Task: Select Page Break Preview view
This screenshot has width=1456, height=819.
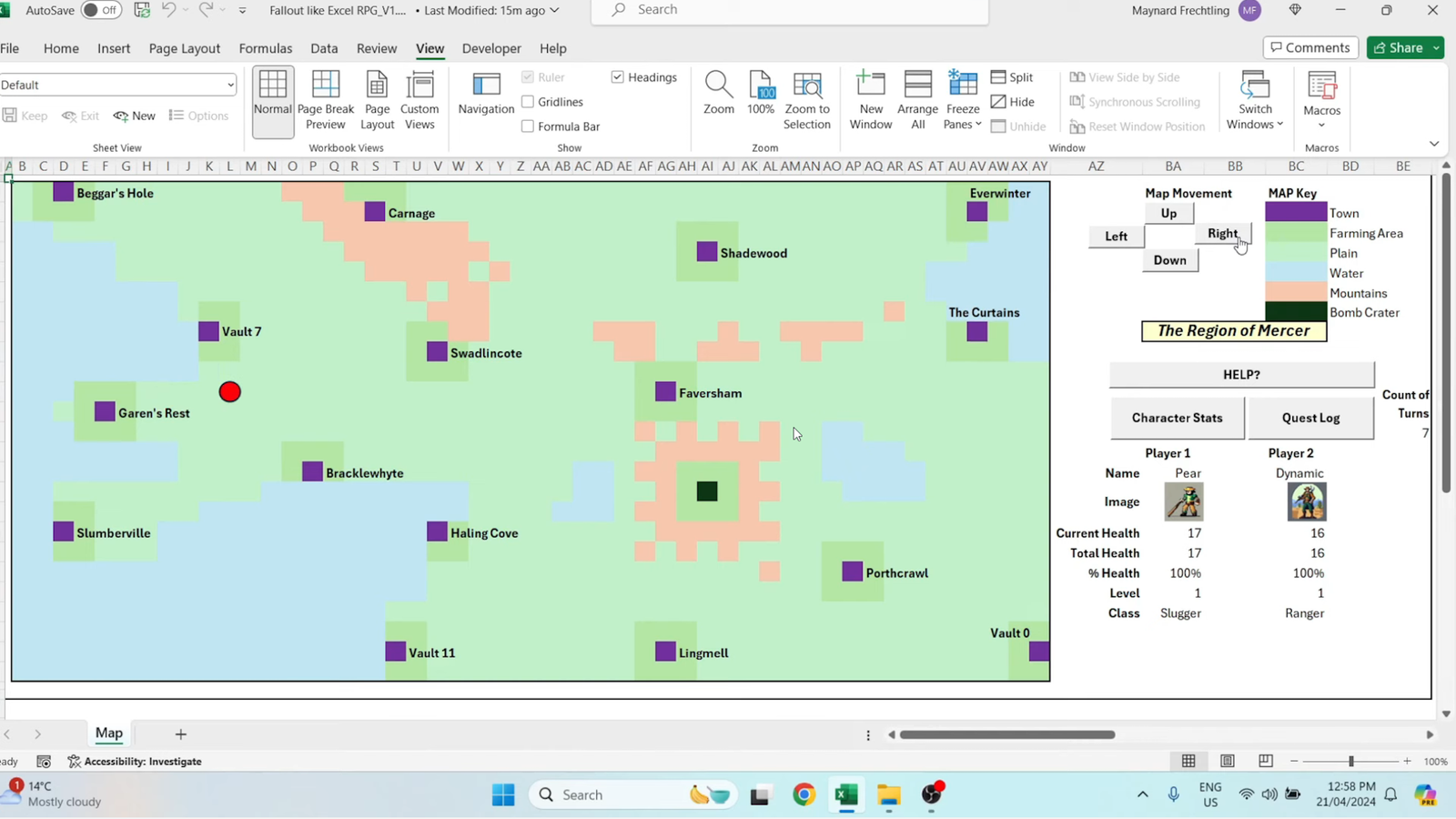Action: [x=324, y=98]
